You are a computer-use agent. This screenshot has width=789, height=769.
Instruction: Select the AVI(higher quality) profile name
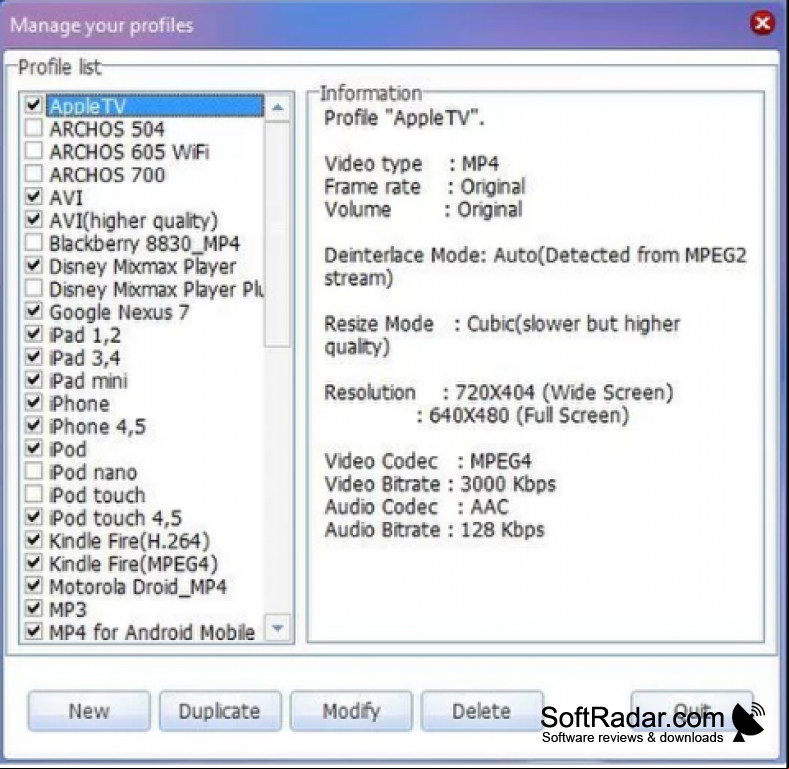click(x=133, y=221)
